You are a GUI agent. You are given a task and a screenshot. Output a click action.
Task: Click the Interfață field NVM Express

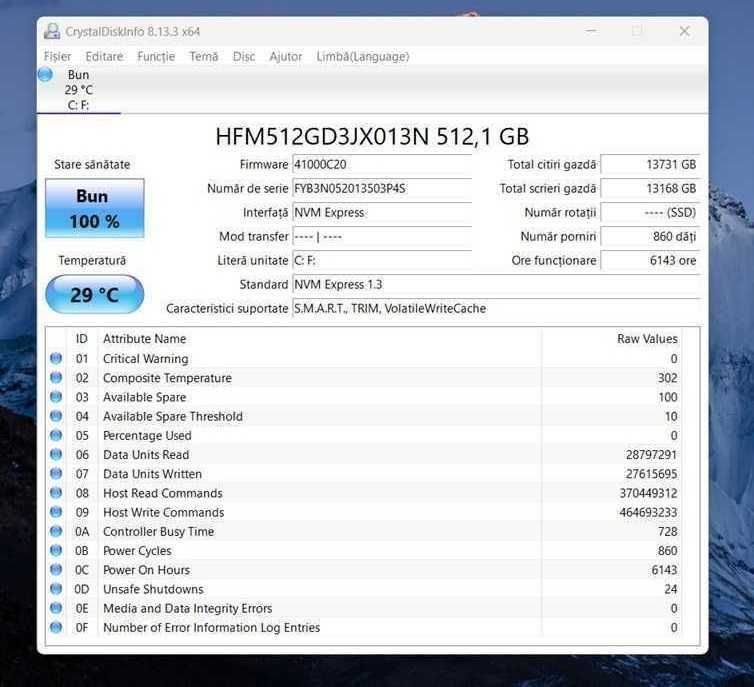(x=382, y=212)
